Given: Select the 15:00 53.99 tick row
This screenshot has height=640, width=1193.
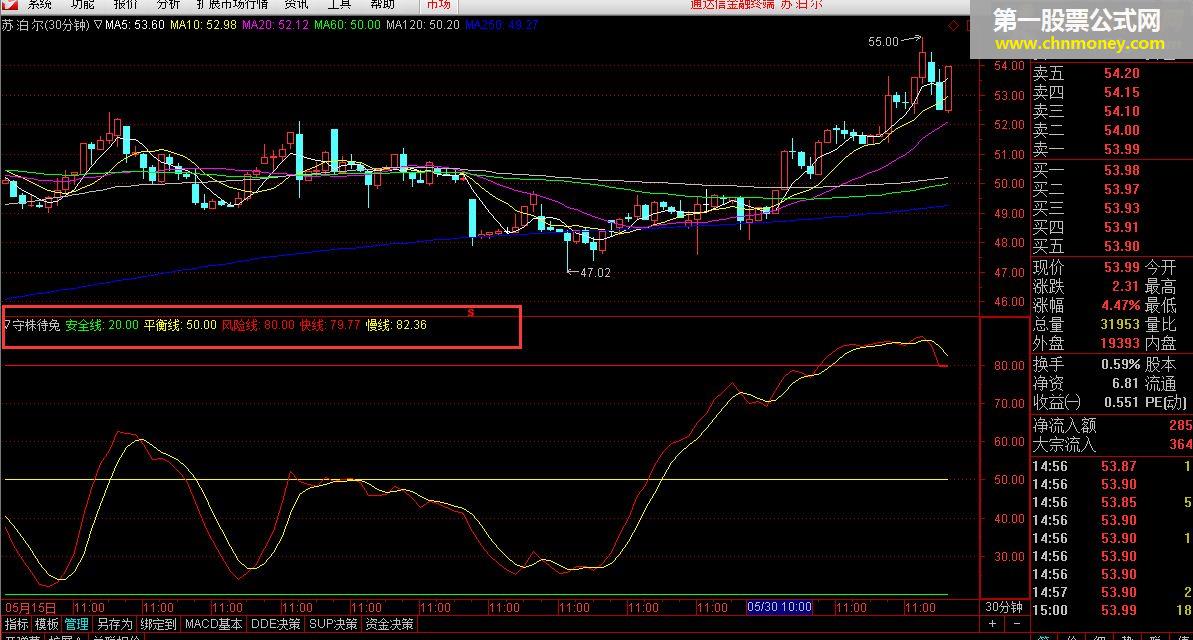Looking at the screenshot, I should (x=1112, y=610).
